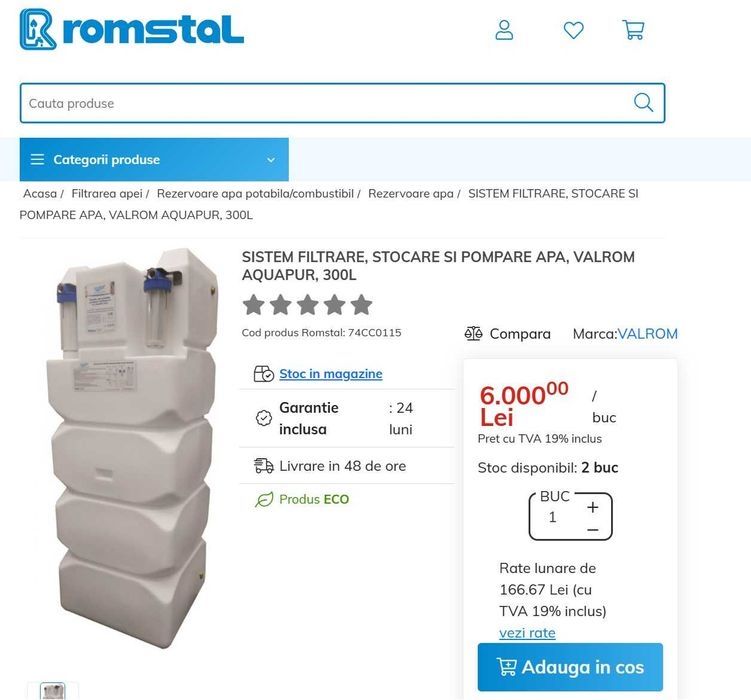Click the Compara scales icon

[x=473, y=333]
